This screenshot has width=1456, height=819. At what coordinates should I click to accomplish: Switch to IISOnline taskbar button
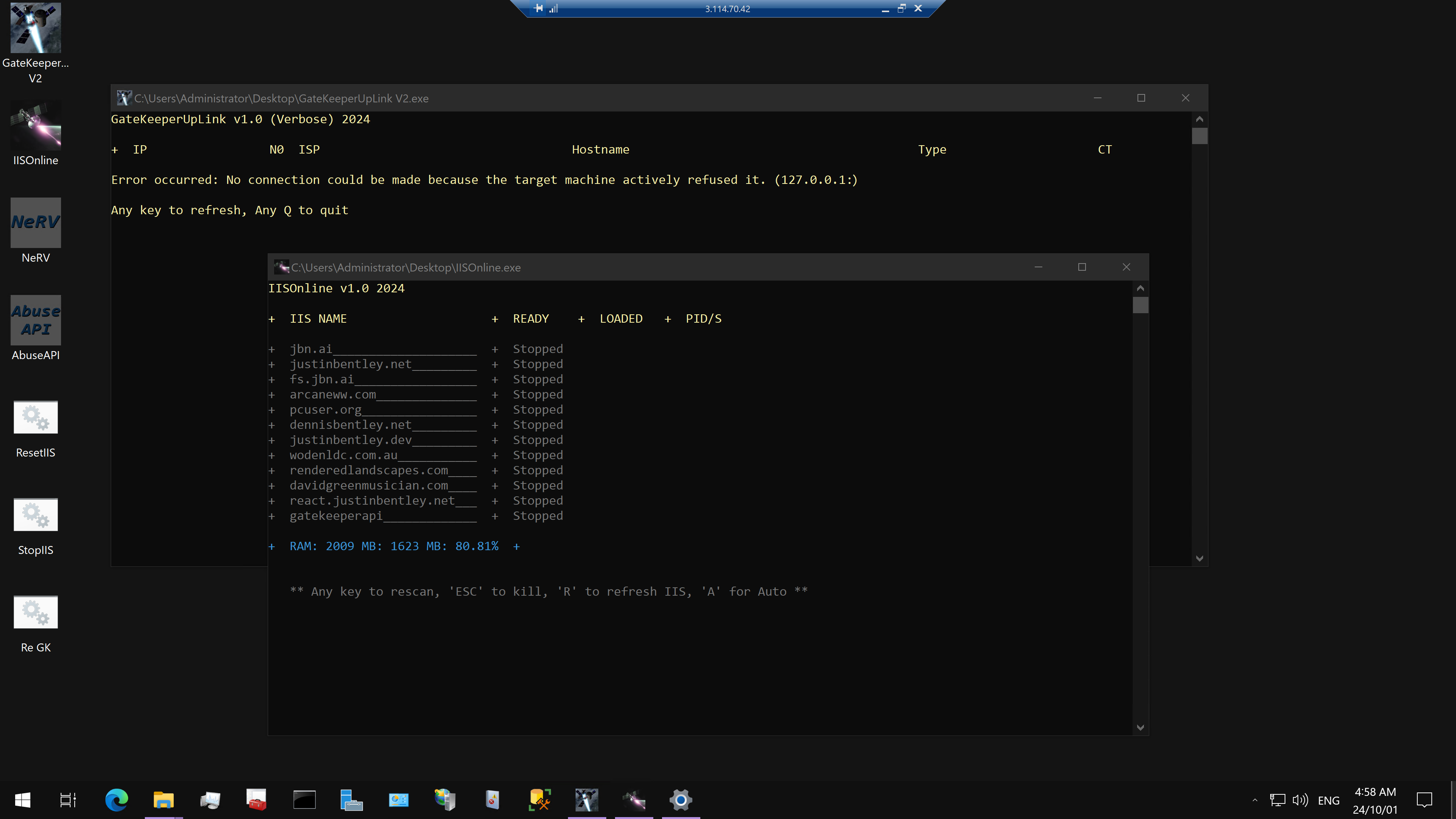coord(634,800)
